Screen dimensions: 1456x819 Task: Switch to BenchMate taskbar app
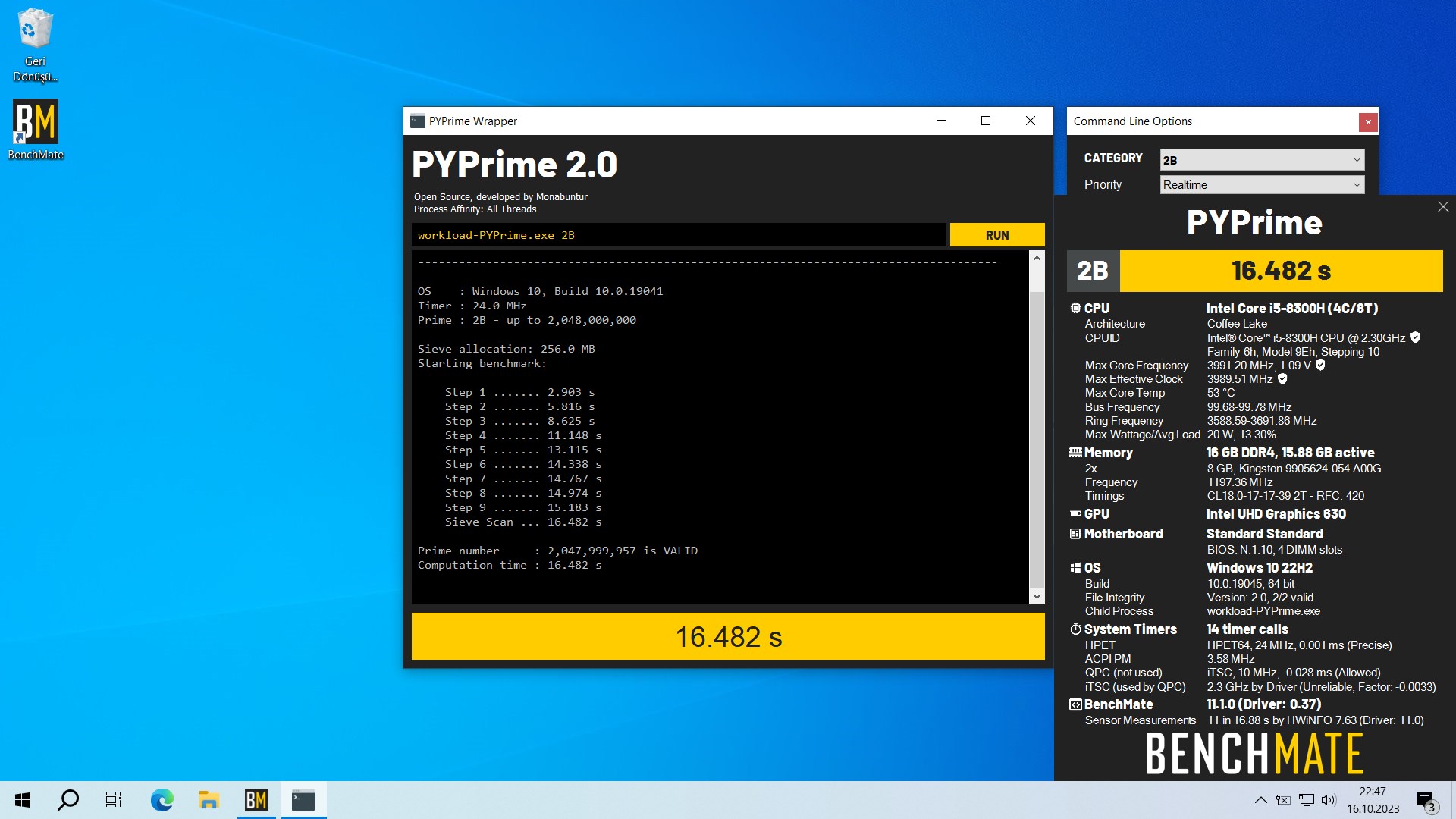pyautogui.click(x=256, y=800)
